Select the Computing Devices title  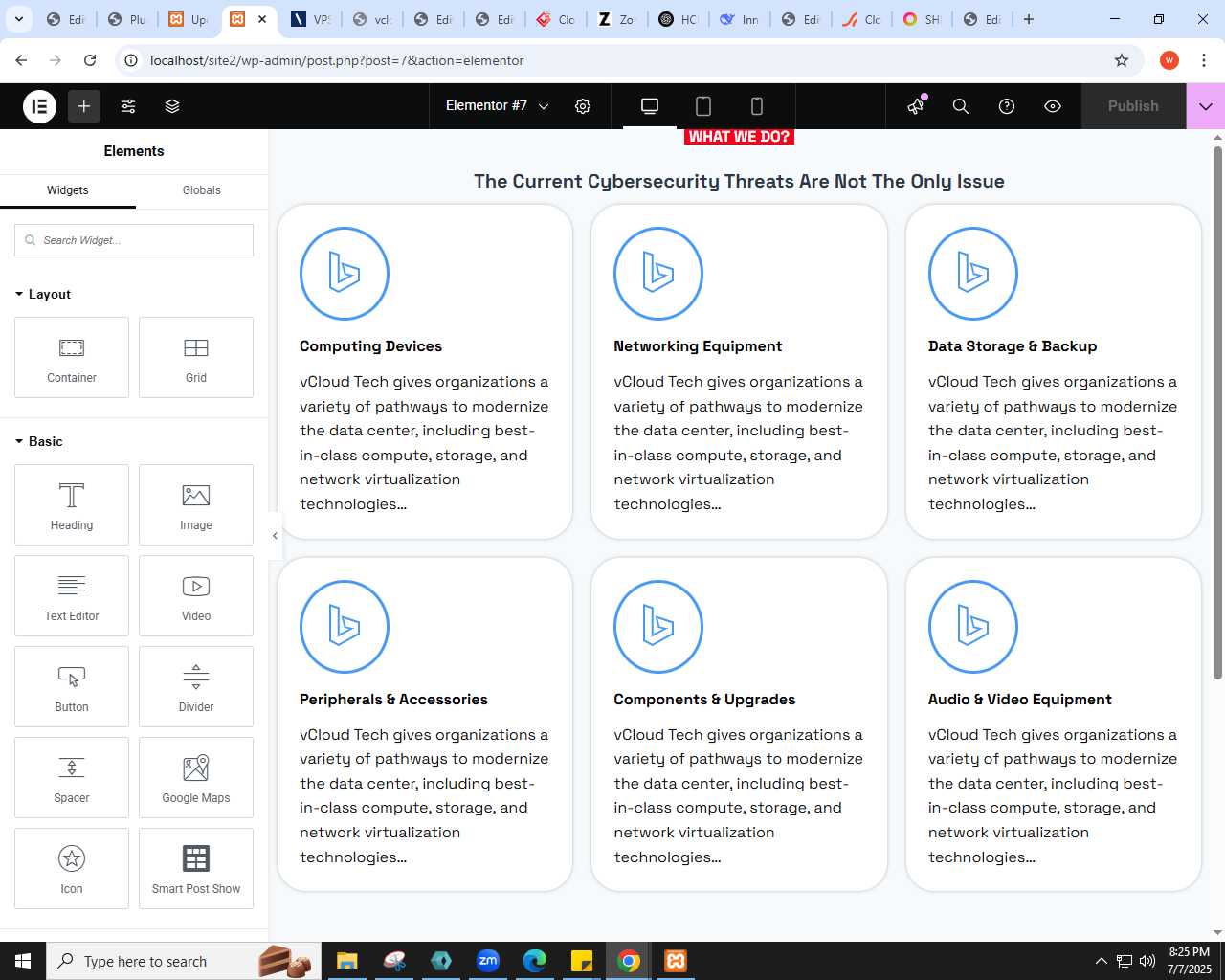click(370, 346)
